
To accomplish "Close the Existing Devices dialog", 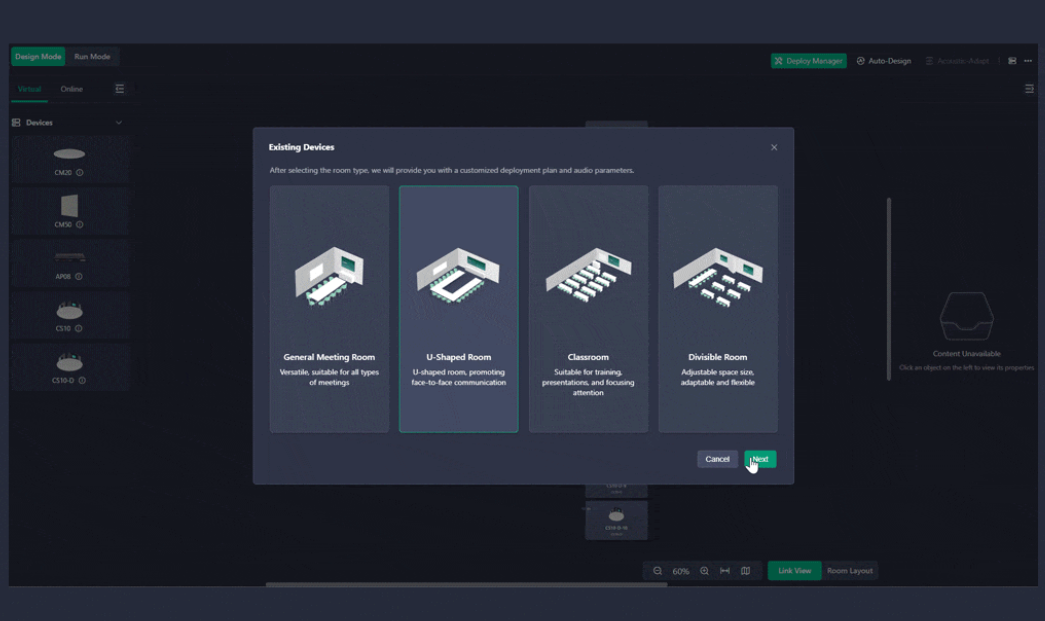I will coord(774,147).
